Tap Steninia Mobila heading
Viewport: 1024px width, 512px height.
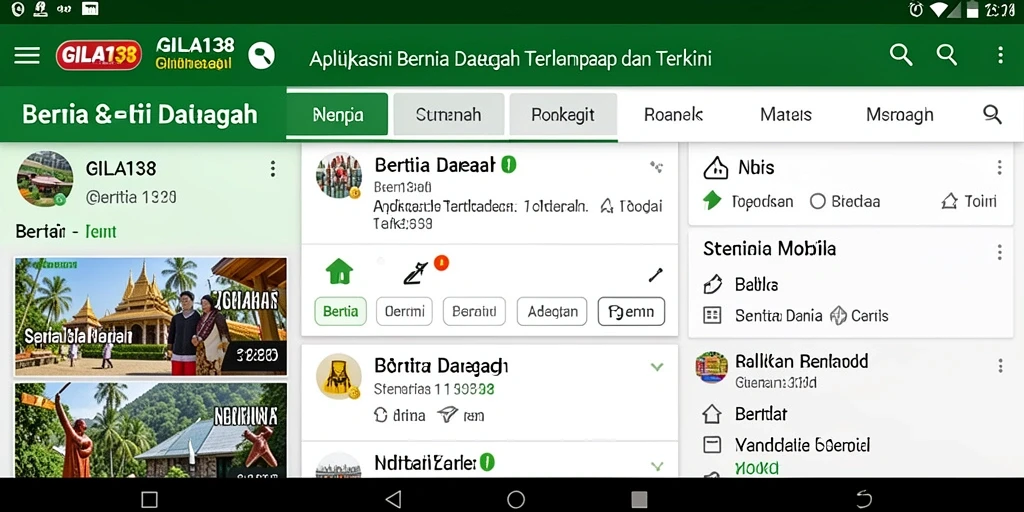coord(769,249)
